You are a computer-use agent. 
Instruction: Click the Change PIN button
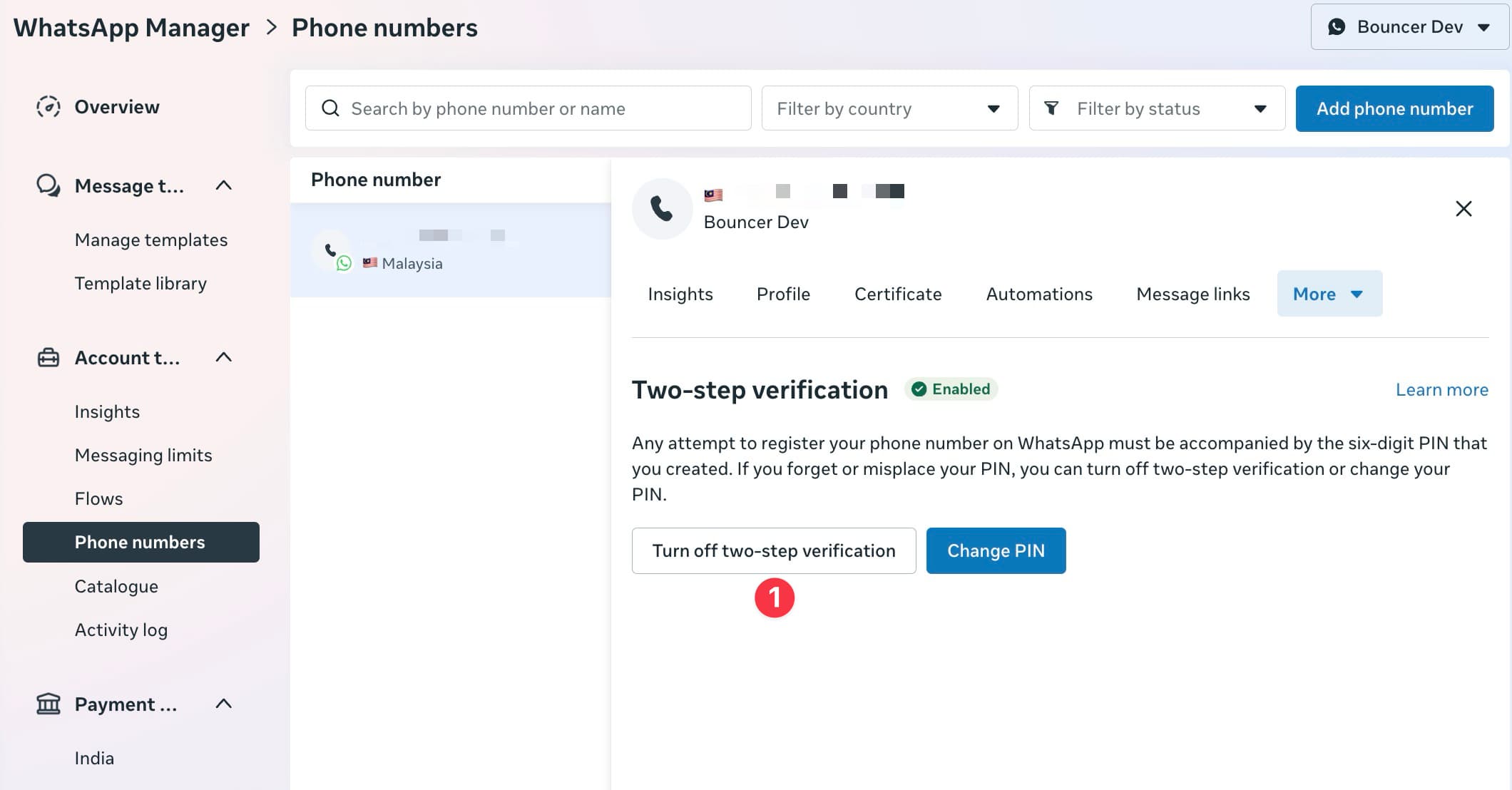995,550
